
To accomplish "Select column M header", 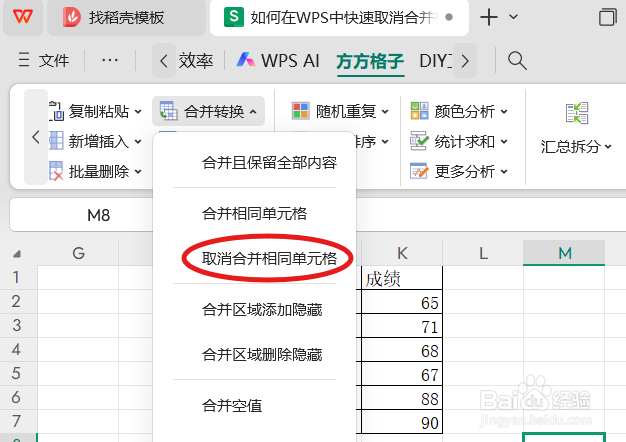I will pyautogui.click(x=565, y=253).
